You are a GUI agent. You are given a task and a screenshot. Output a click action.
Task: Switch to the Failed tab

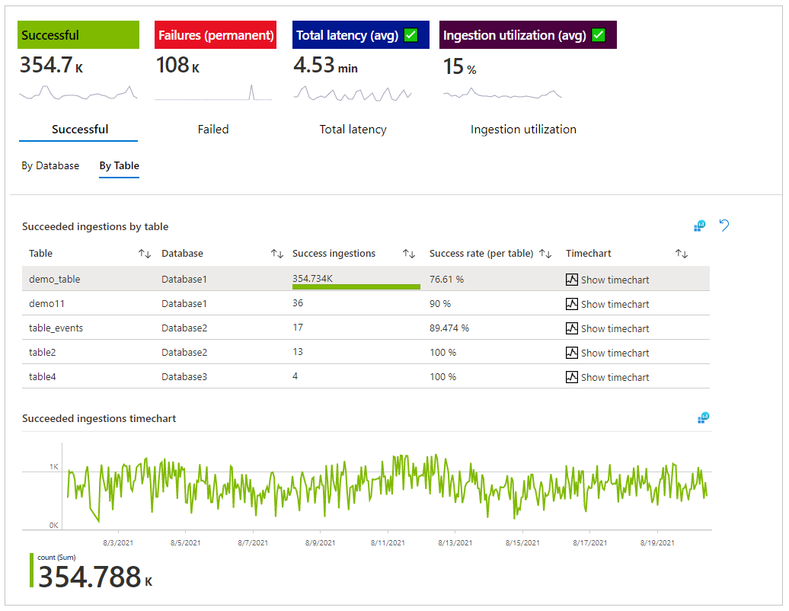tap(213, 129)
